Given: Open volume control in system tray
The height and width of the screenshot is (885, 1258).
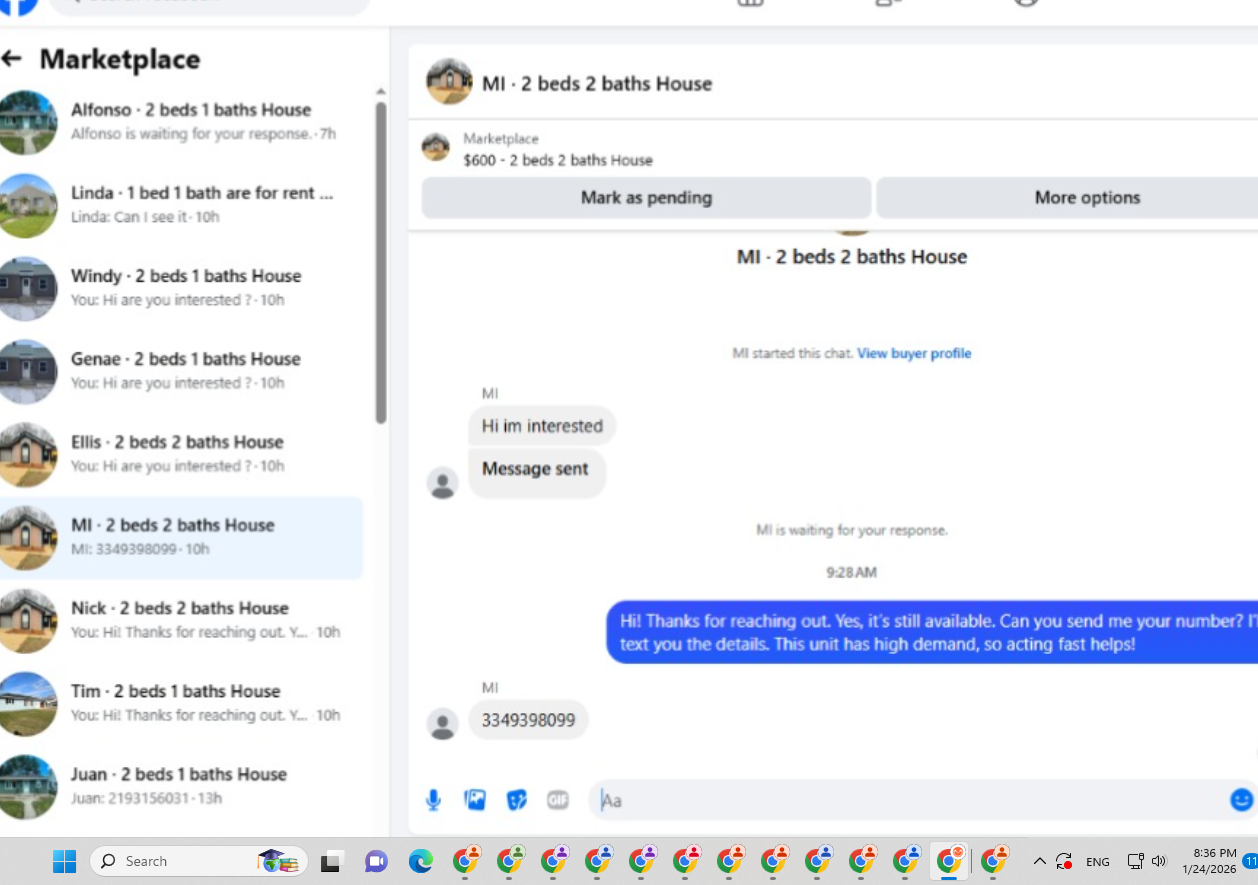Looking at the screenshot, I should tap(1159, 861).
